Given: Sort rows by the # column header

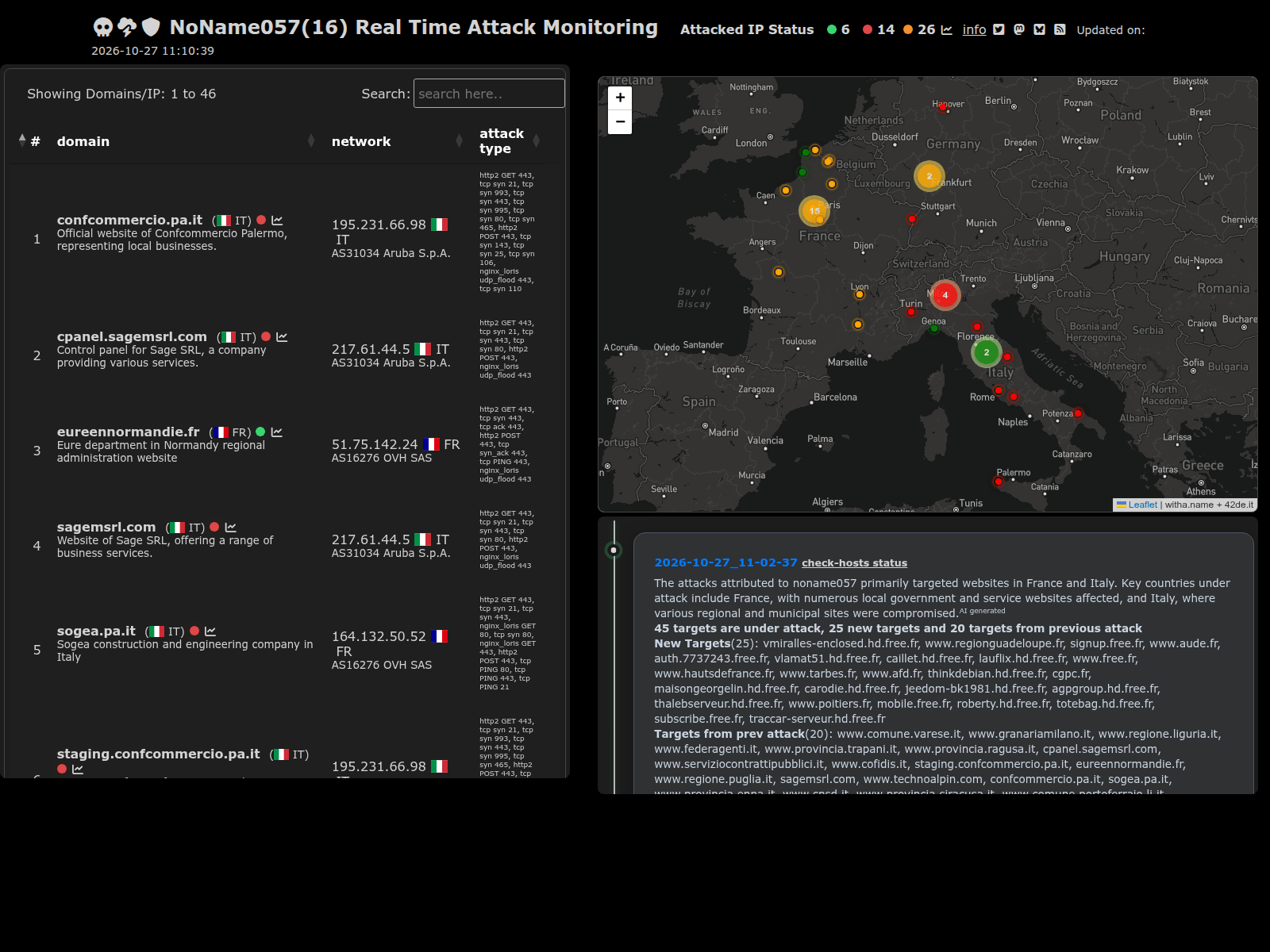Looking at the screenshot, I should pyautogui.click(x=30, y=141).
